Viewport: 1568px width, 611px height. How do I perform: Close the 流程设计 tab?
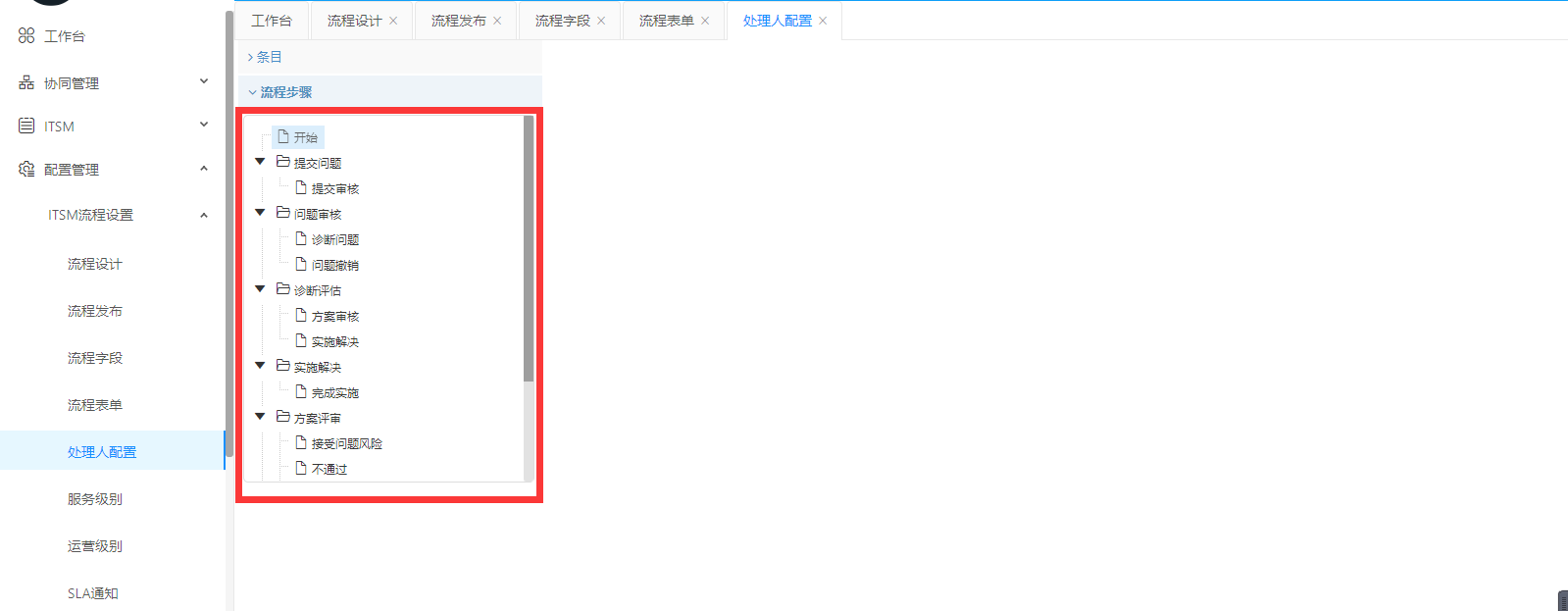tap(394, 21)
